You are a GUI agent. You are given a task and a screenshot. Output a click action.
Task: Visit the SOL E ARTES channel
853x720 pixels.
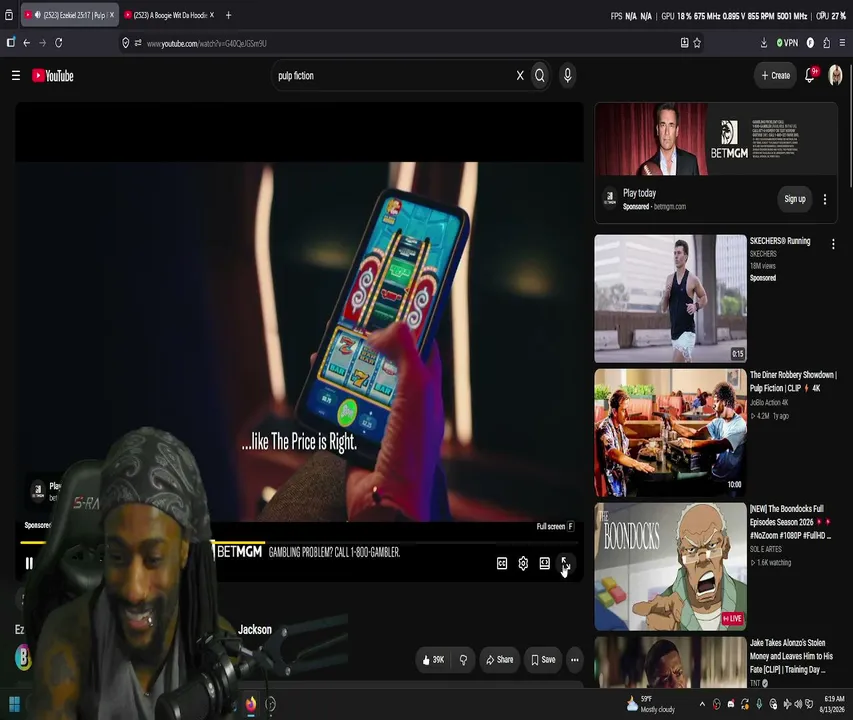click(765, 549)
